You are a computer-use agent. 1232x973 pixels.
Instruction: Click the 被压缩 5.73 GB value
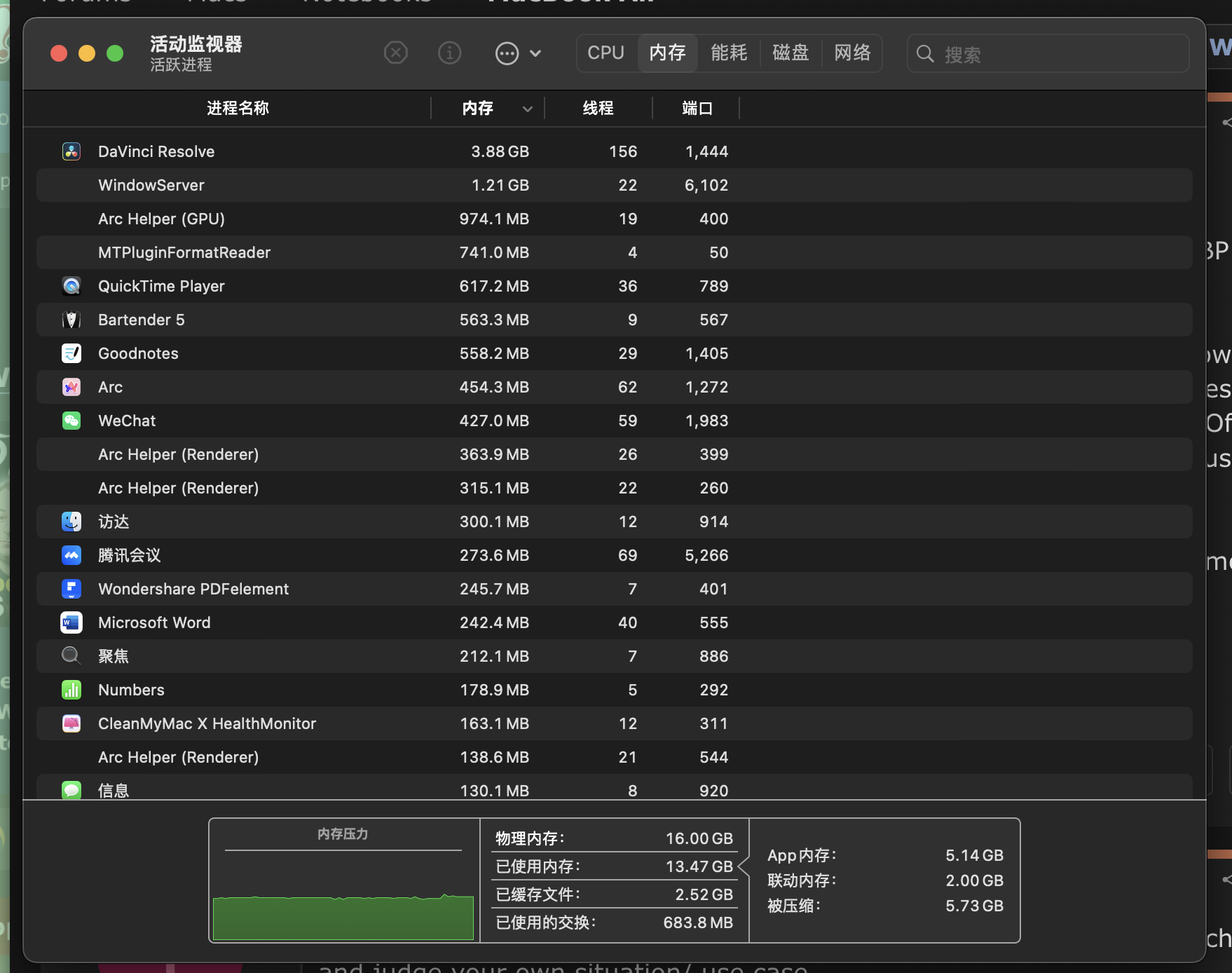[x=974, y=906]
